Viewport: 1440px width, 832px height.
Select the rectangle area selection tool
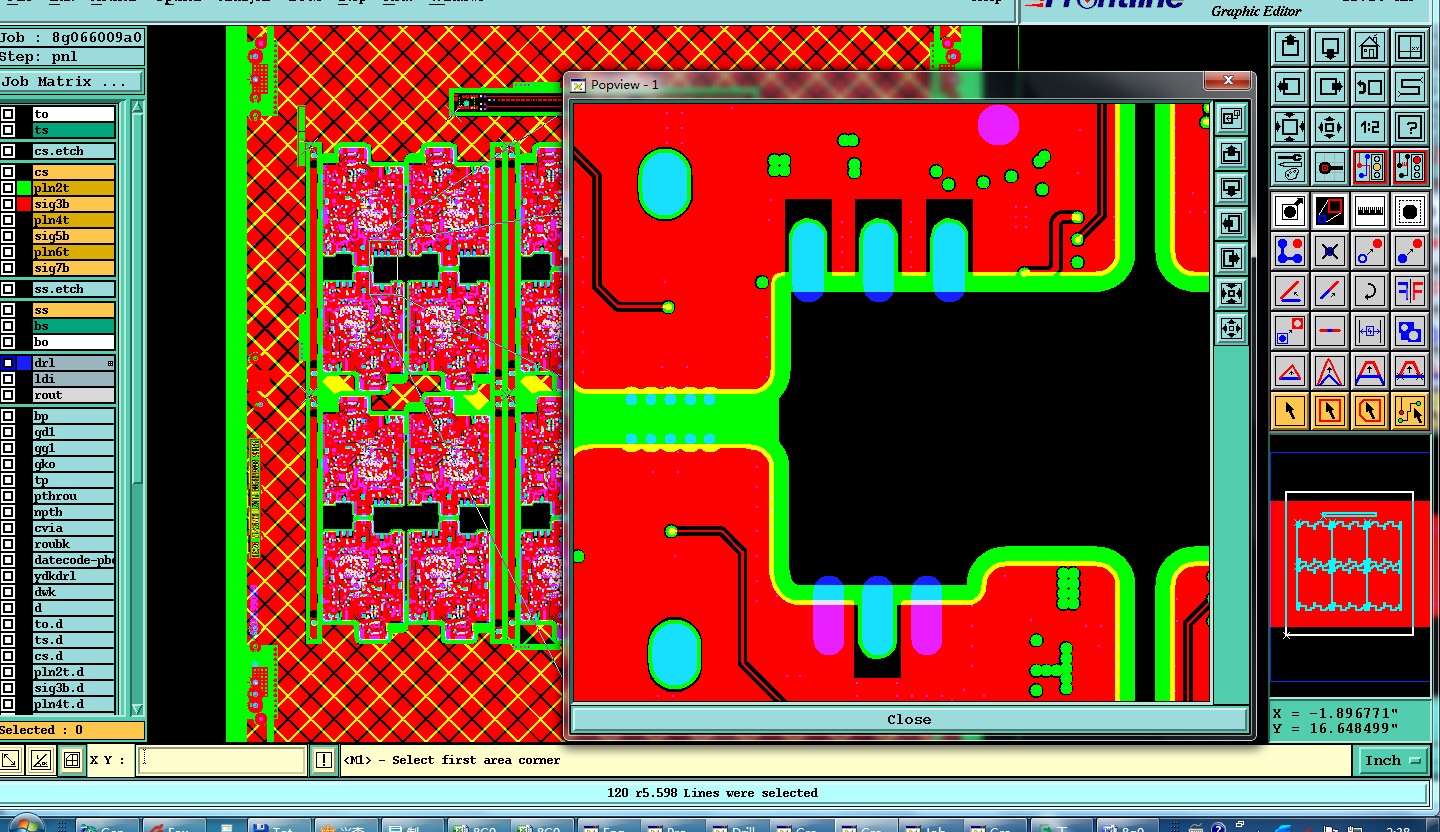[x=1330, y=410]
